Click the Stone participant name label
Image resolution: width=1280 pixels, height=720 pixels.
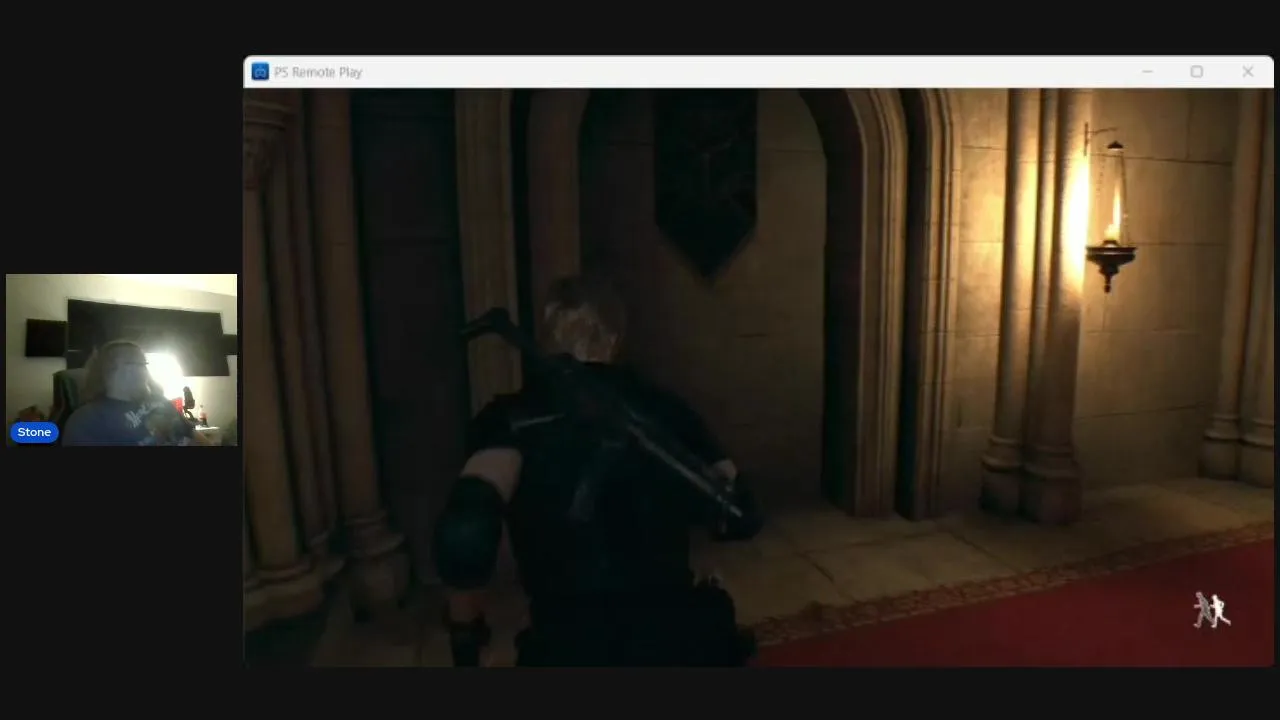pos(34,432)
